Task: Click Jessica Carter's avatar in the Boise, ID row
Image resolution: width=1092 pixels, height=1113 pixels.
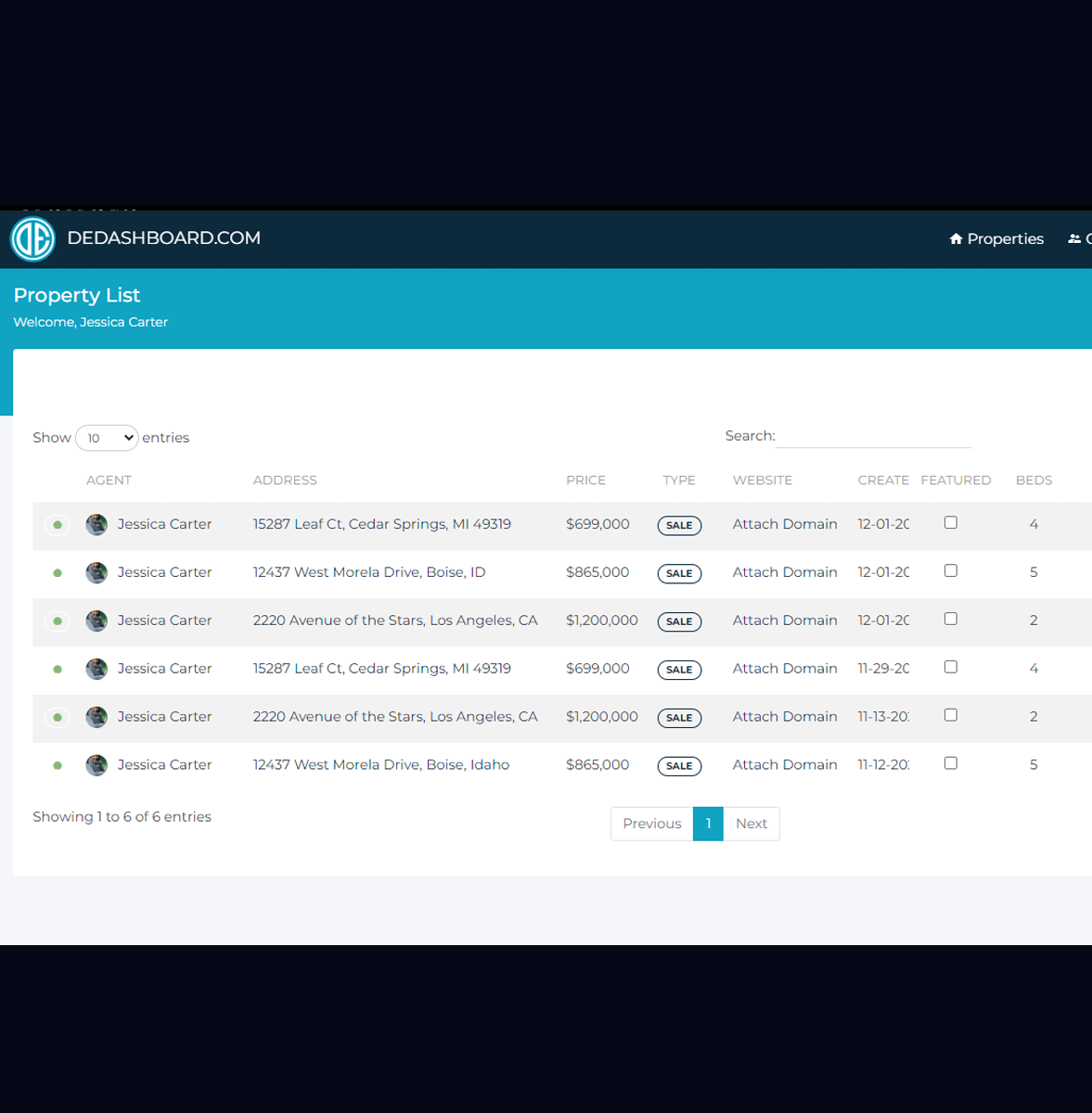Action: (96, 573)
